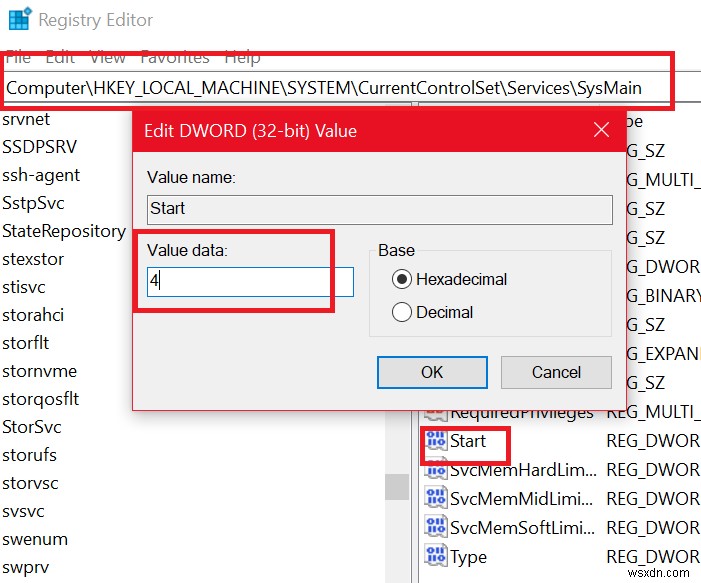This screenshot has width=701, height=583.
Task: Select the StateRepository key
Action: click(64, 231)
